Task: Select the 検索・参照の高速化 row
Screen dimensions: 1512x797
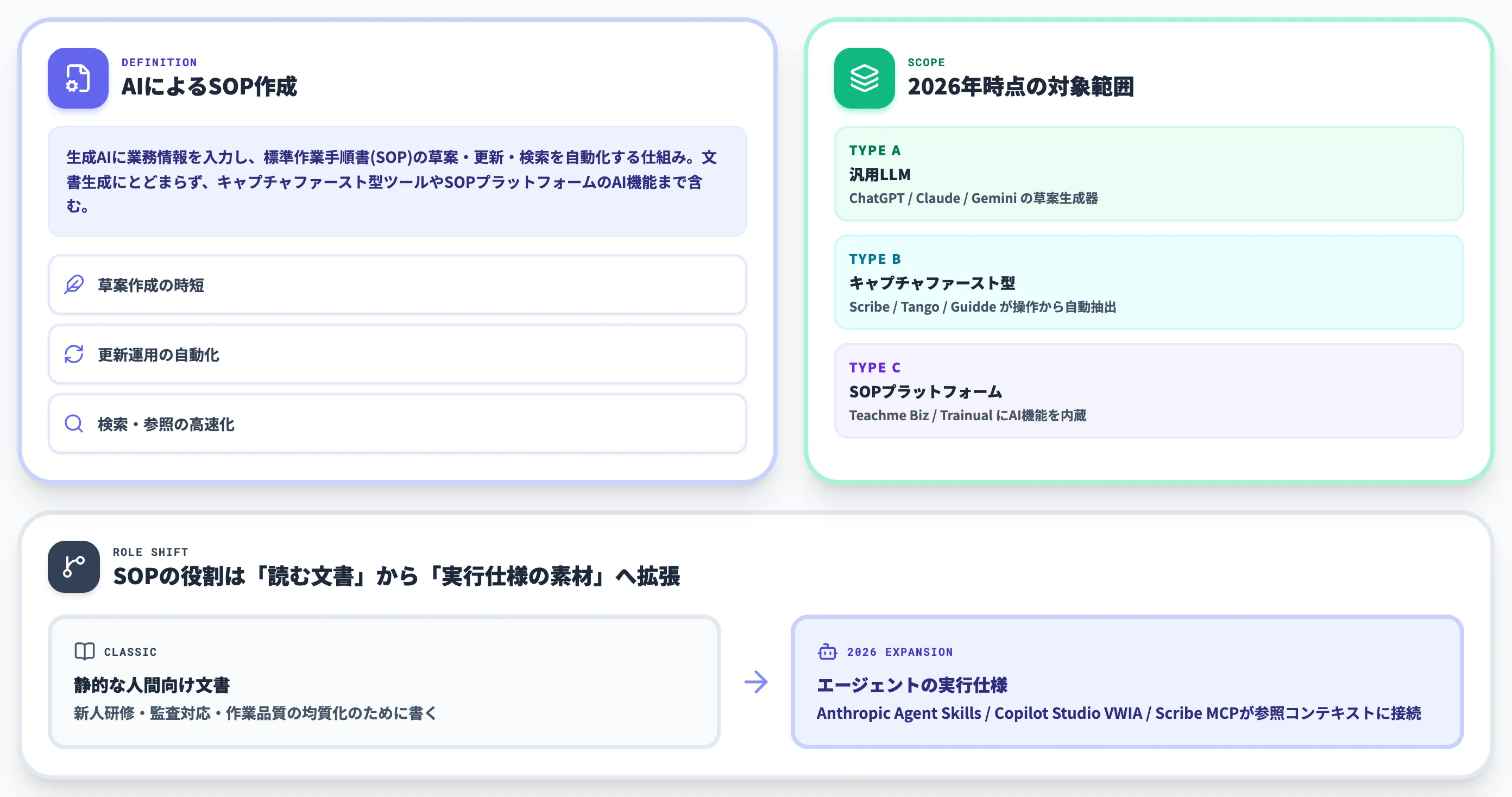Action: pyautogui.click(x=398, y=423)
